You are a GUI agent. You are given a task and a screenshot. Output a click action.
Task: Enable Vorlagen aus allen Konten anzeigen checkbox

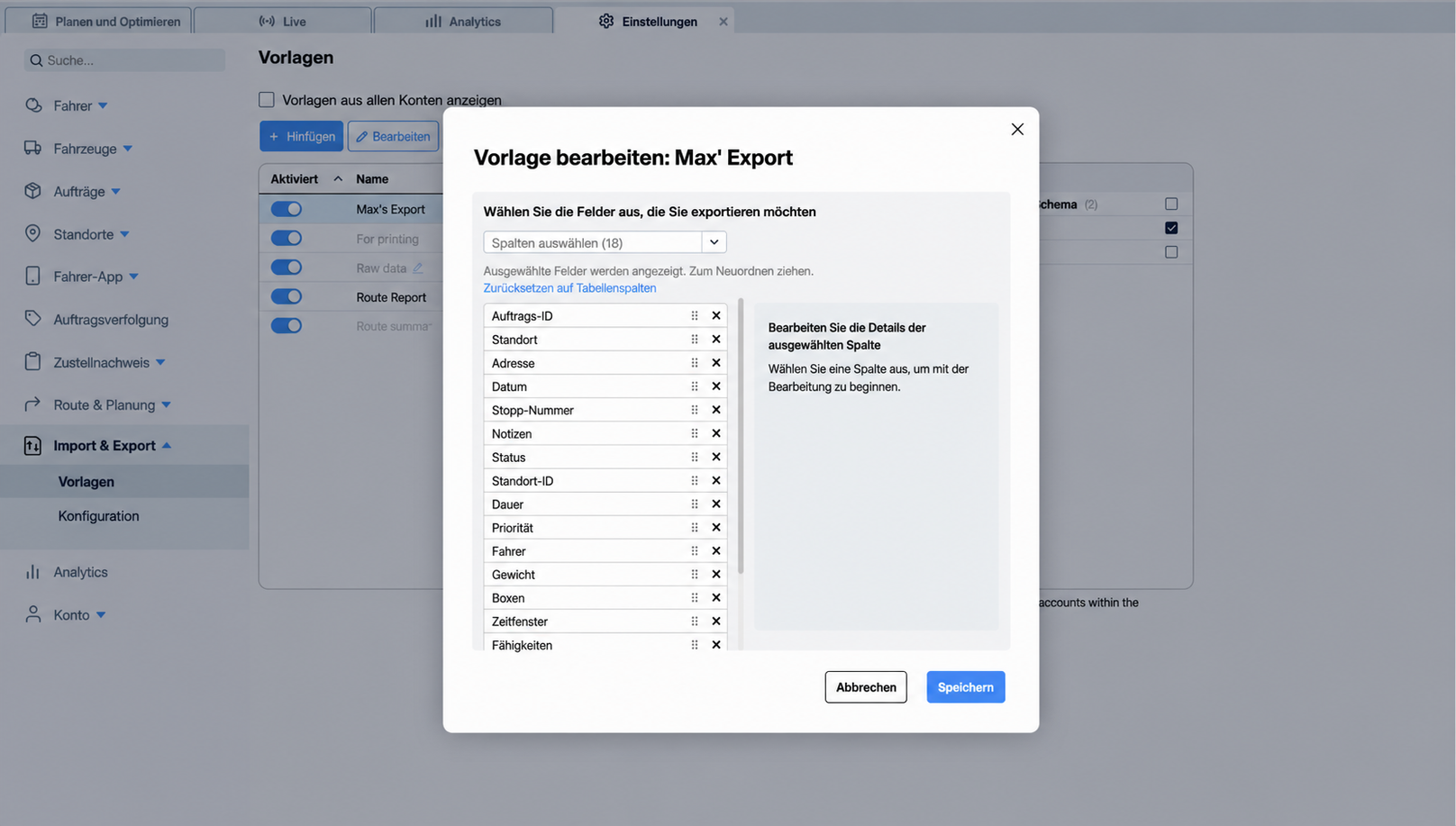click(x=267, y=100)
